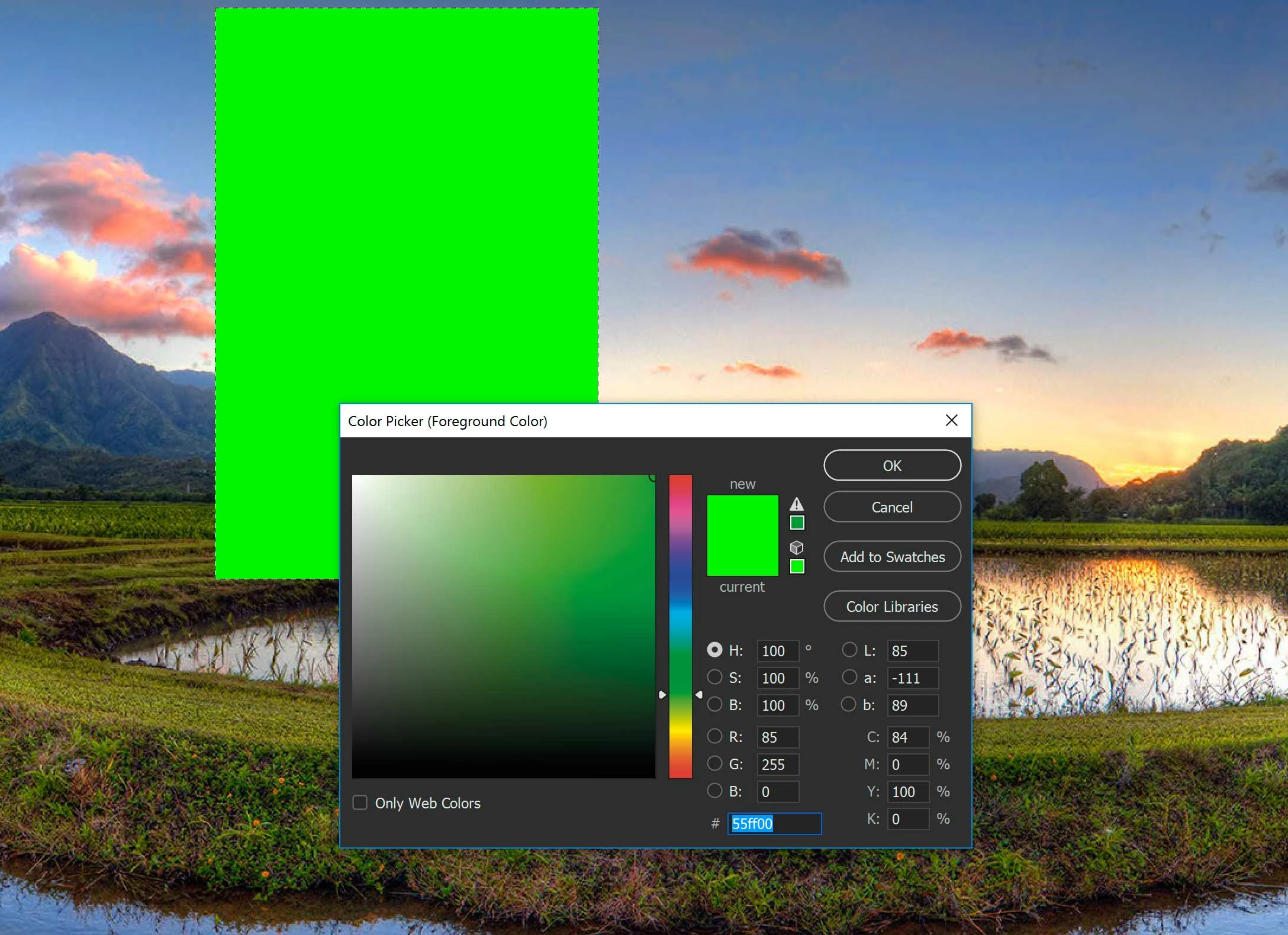Click the C cyan percentage field
1288x935 pixels.
pyautogui.click(x=907, y=737)
